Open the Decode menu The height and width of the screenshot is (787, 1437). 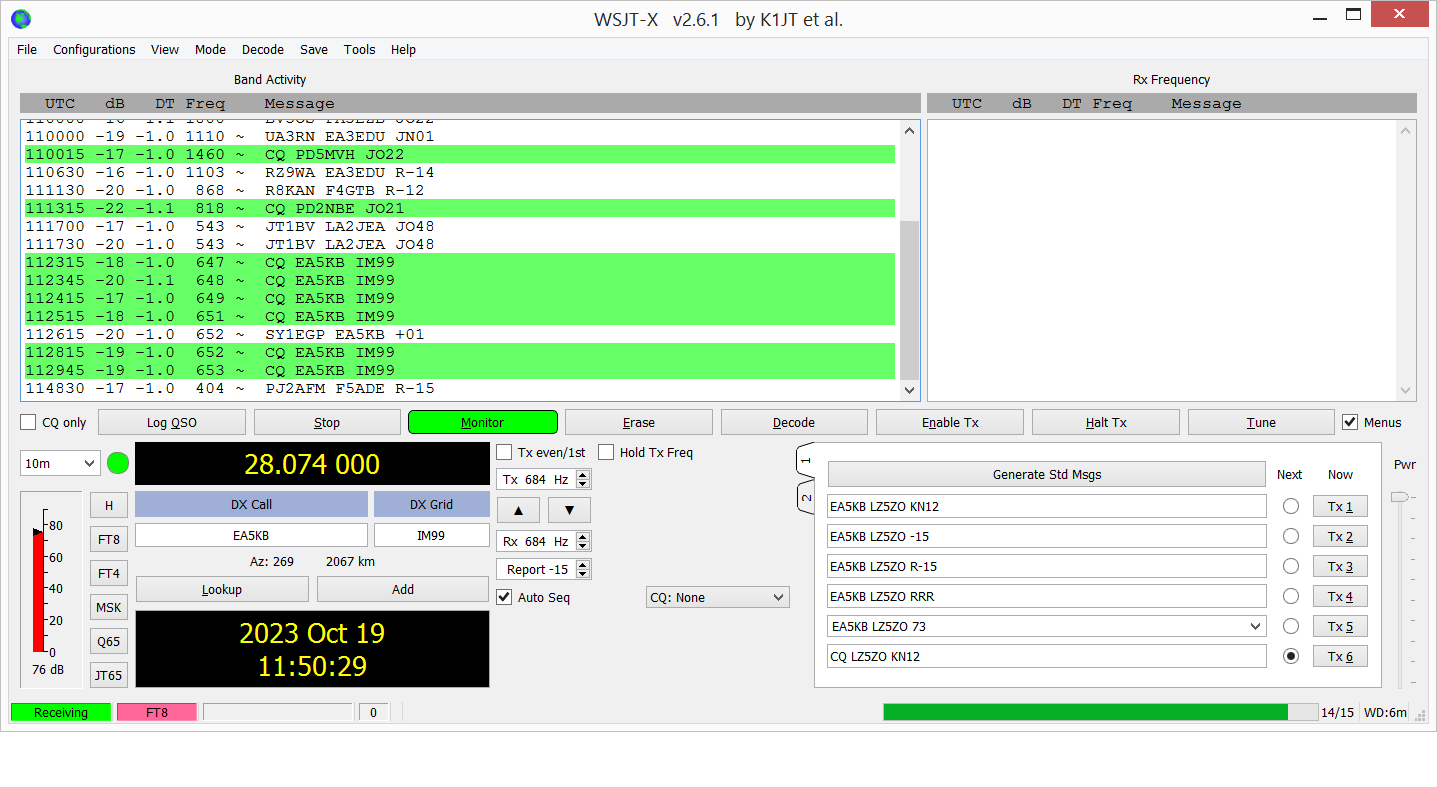[x=263, y=50]
